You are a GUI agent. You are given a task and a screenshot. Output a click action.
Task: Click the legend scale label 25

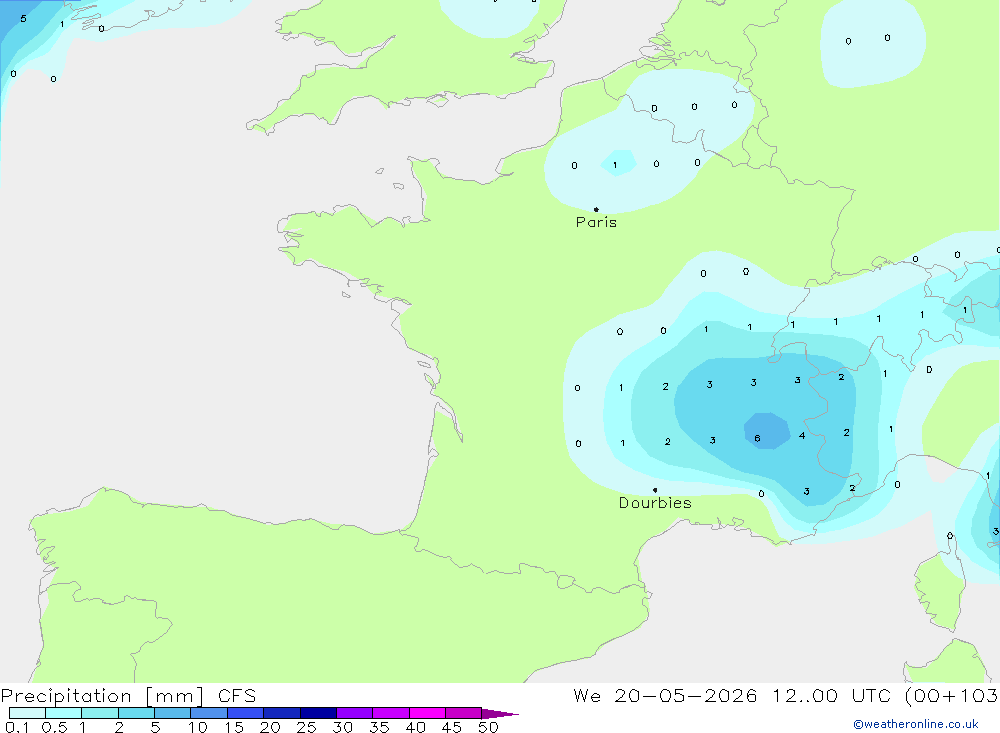pyautogui.click(x=306, y=727)
